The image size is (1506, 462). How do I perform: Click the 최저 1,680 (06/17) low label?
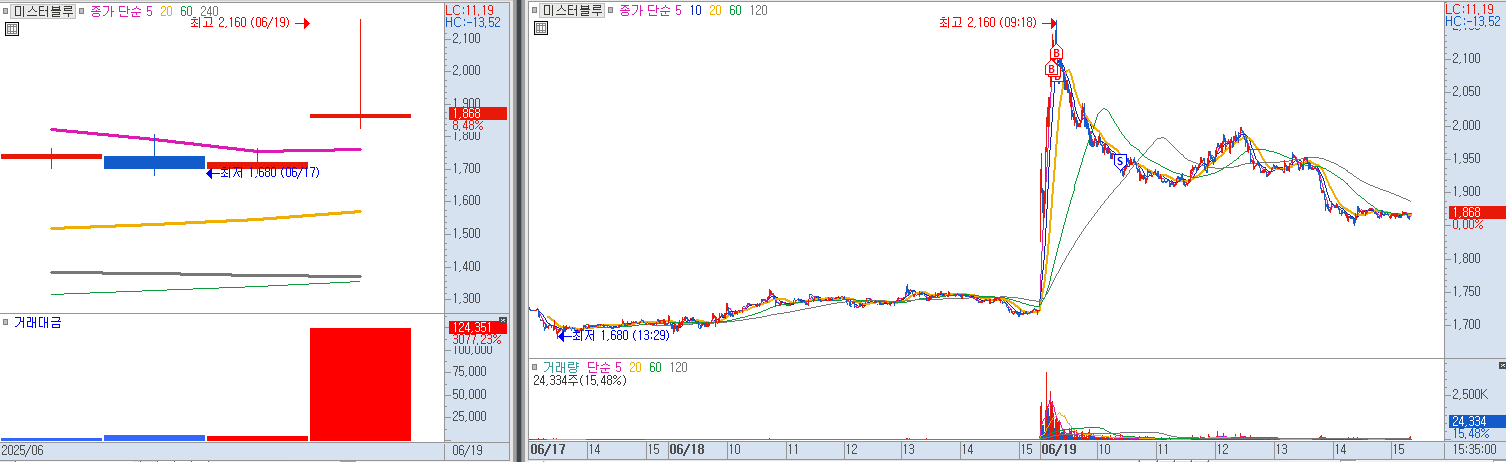[x=269, y=172]
